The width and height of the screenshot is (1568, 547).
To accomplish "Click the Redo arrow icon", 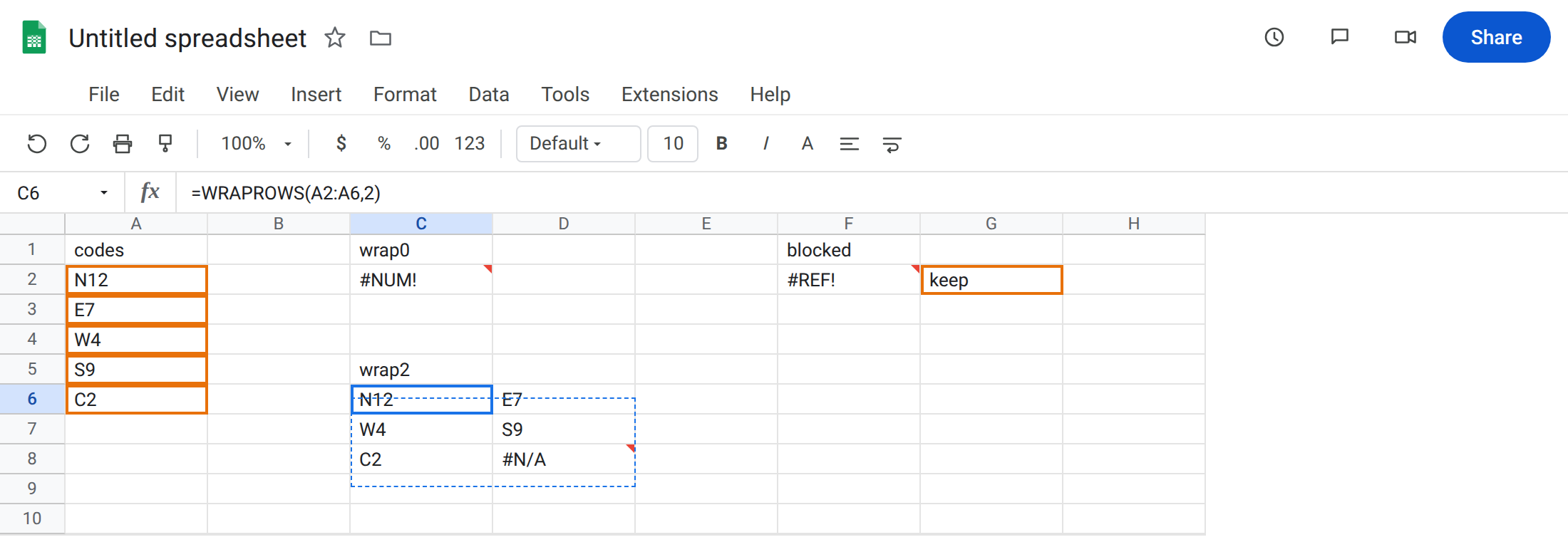I will pyautogui.click(x=80, y=144).
